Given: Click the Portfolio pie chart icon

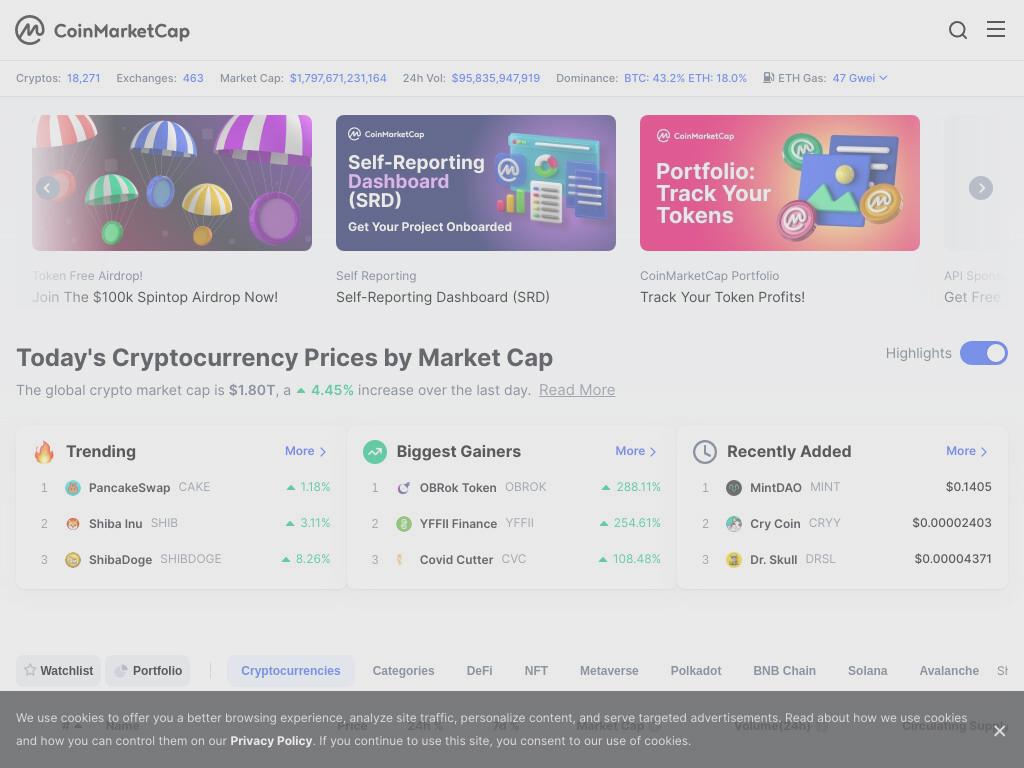Looking at the screenshot, I should [121, 671].
